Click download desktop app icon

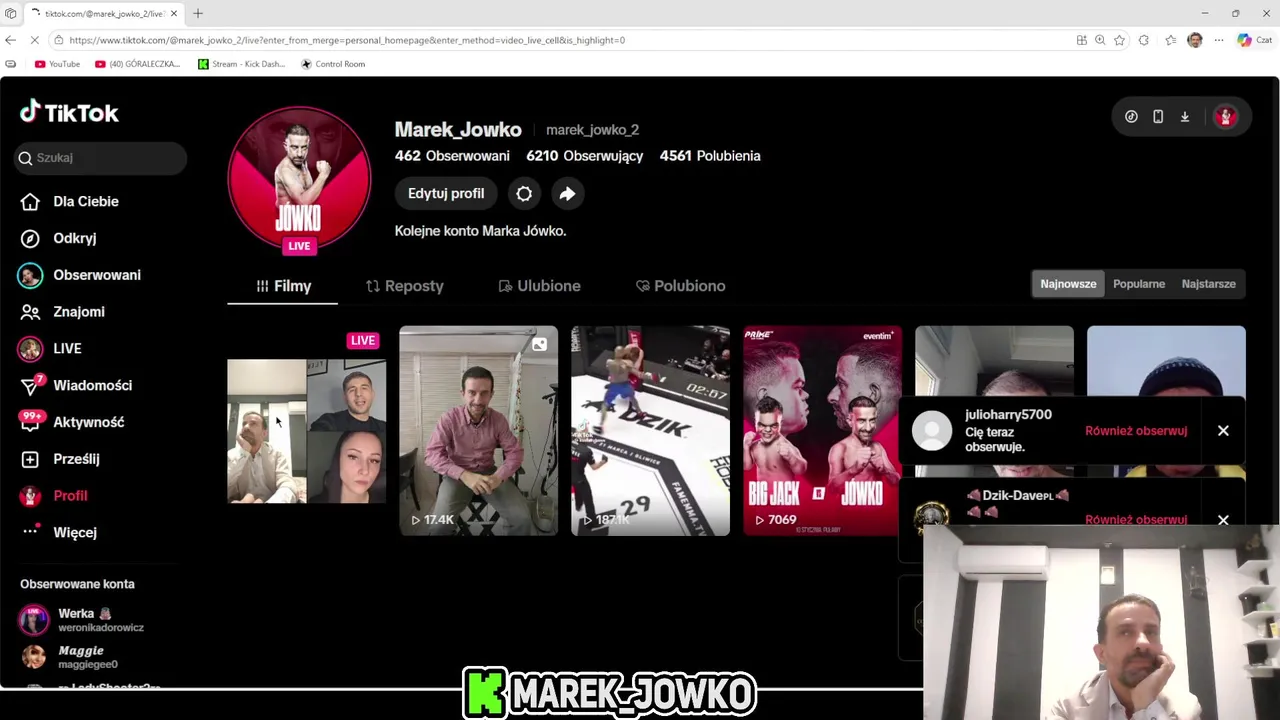1185,117
